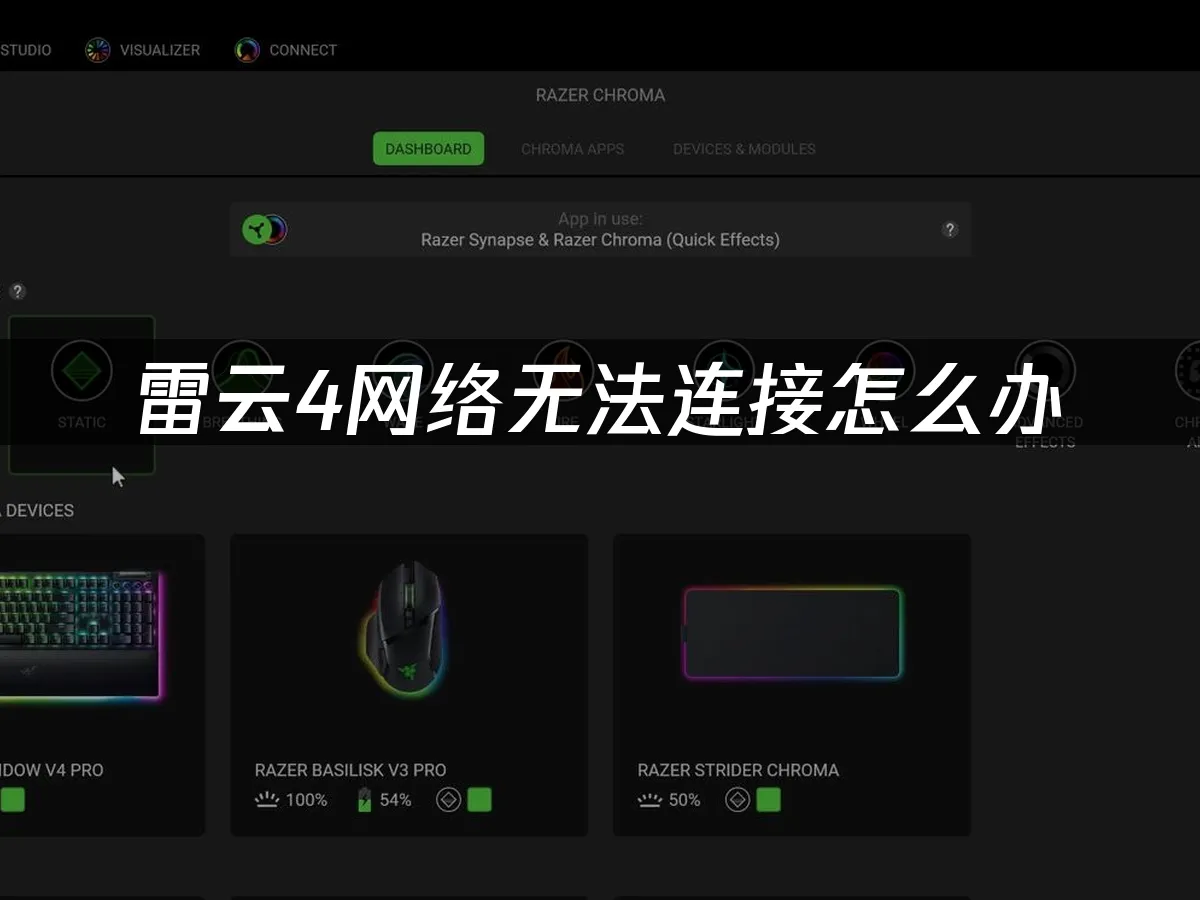This screenshot has width=1200, height=900.
Task: Open the Strider Chroma green color swatch
Action: [x=768, y=800]
